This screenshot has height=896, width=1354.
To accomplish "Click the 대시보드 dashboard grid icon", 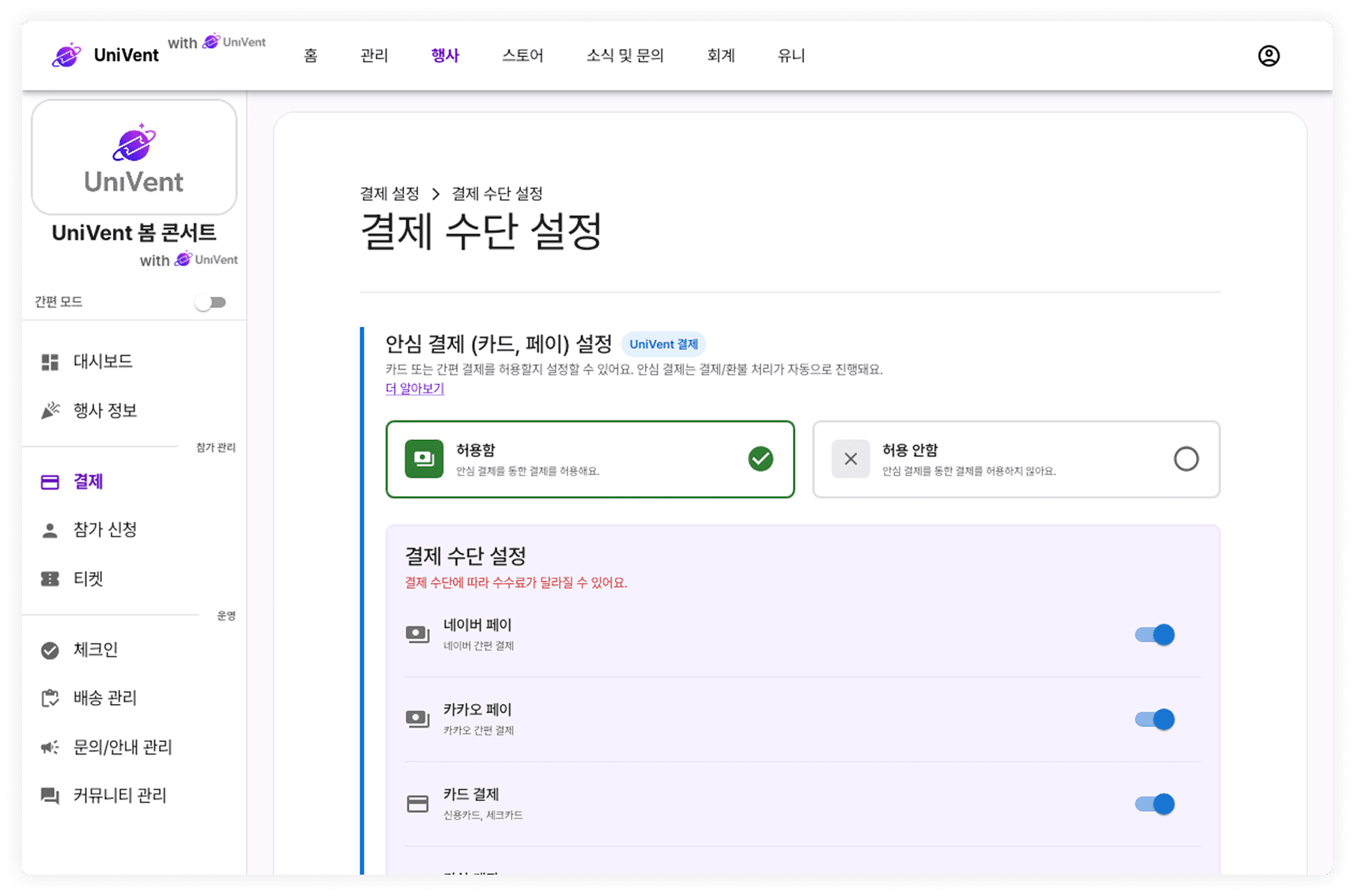I will (x=50, y=362).
